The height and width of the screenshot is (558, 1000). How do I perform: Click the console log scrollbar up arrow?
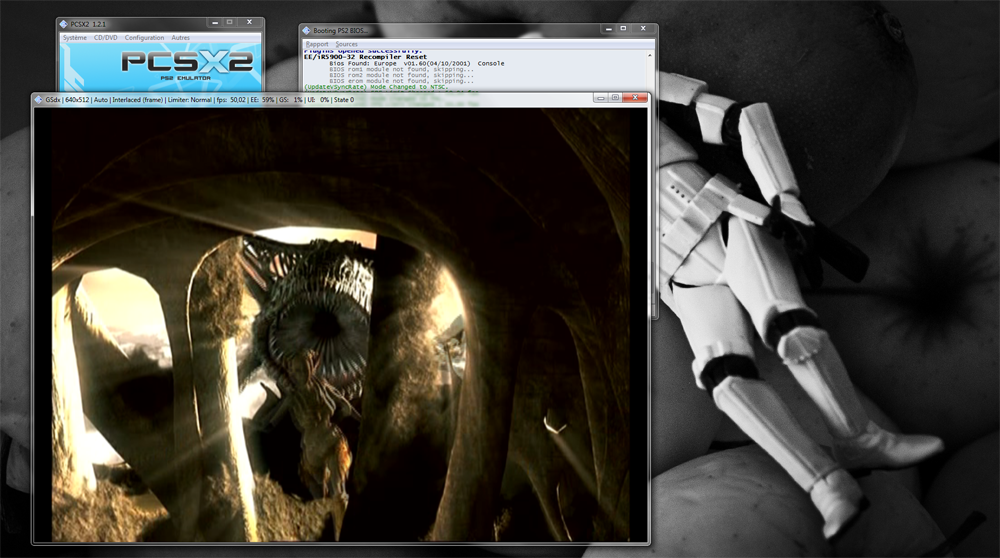650,56
